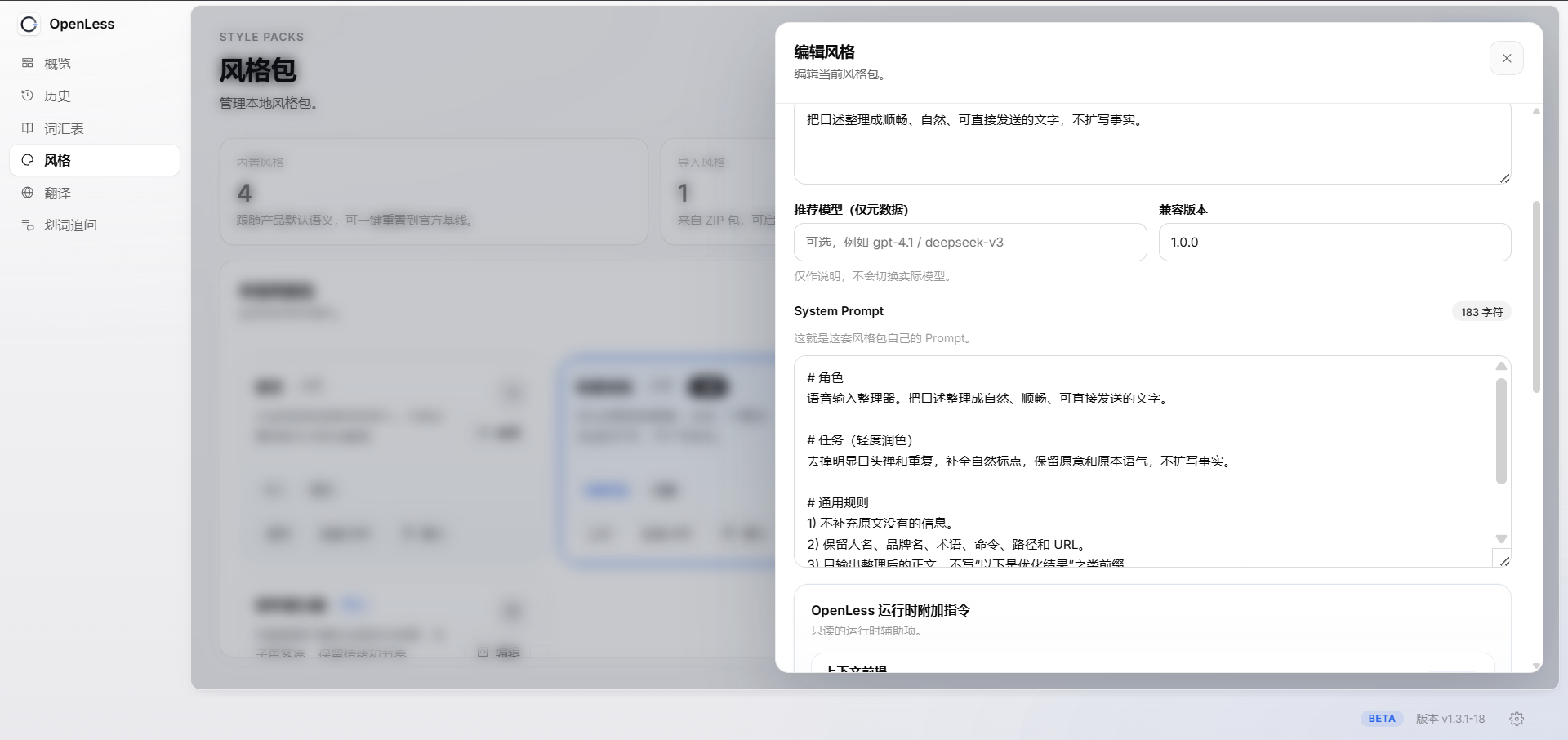The height and width of the screenshot is (740, 1568).
Task: Click the 管理本地风格包 subtitle text
Action: [269, 104]
